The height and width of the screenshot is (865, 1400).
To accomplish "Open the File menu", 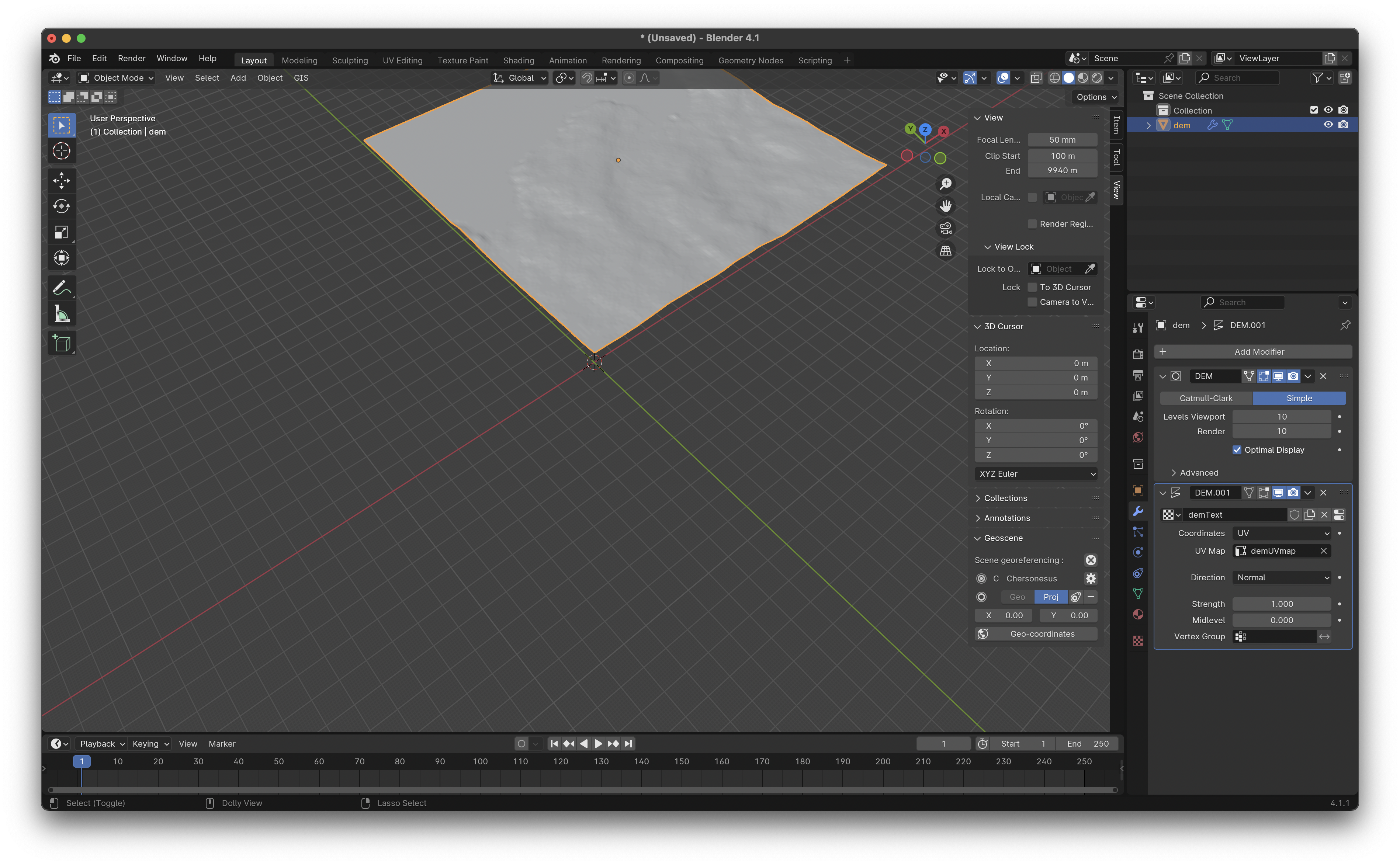I will [74, 58].
